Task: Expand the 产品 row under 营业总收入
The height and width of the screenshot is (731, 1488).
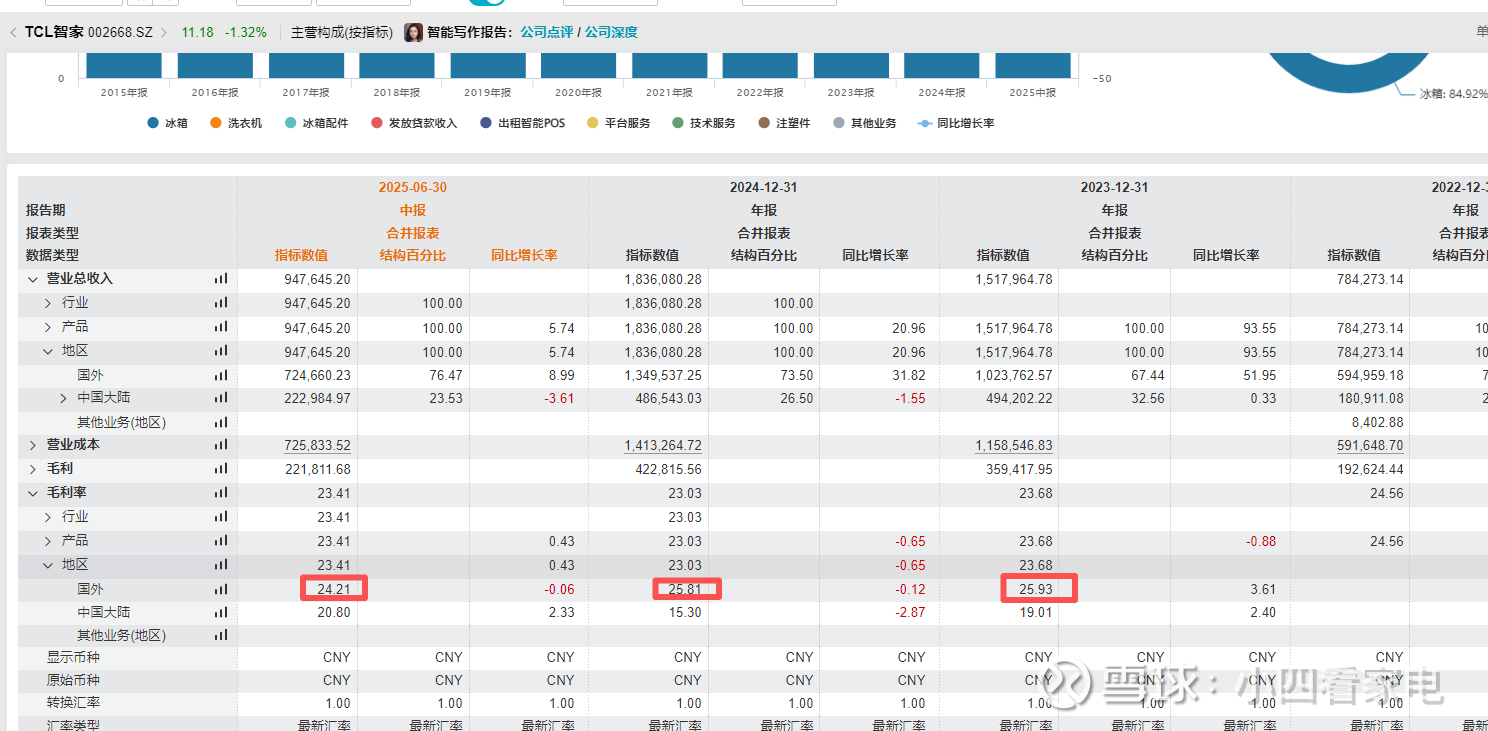Action: tap(48, 327)
